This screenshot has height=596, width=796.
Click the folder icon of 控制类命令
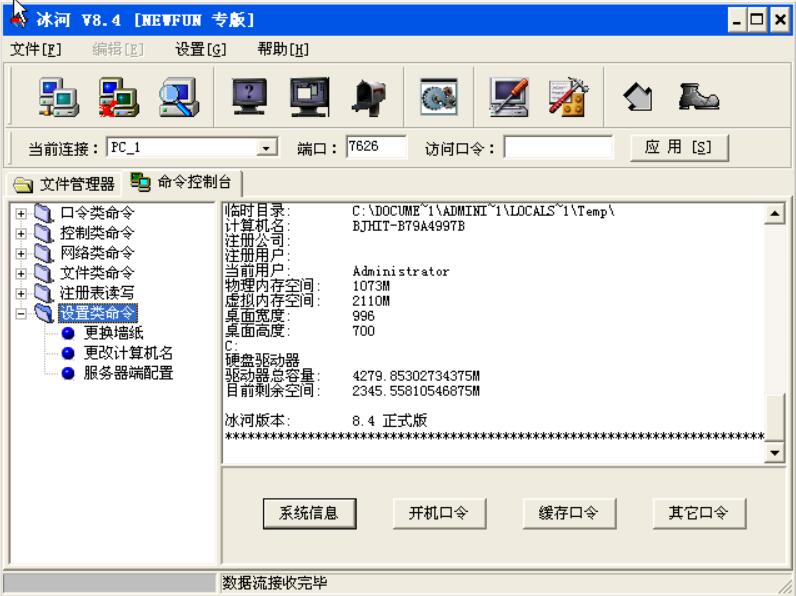click(44, 233)
